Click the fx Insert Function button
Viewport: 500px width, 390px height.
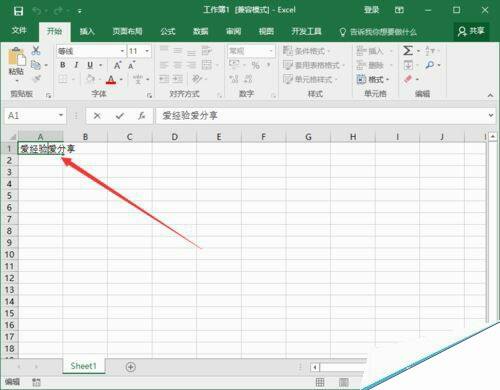[142, 116]
